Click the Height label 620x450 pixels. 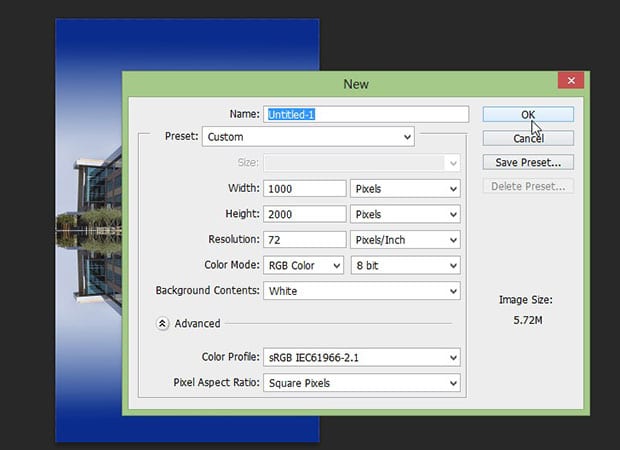click(x=242, y=214)
